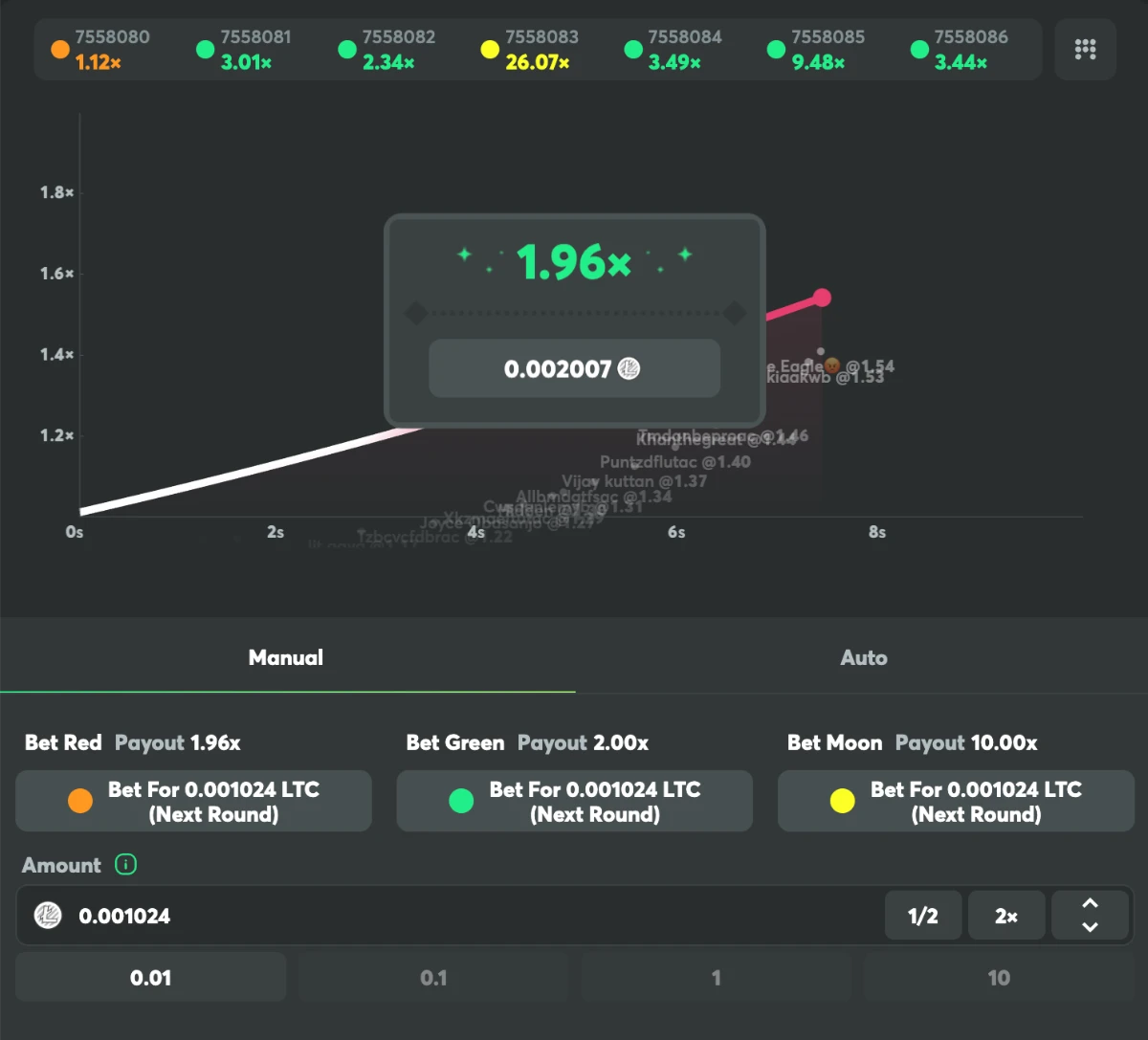Screen dimensions: 1148x1040
Task: Click the bet amount input field
Action: (459, 916)
